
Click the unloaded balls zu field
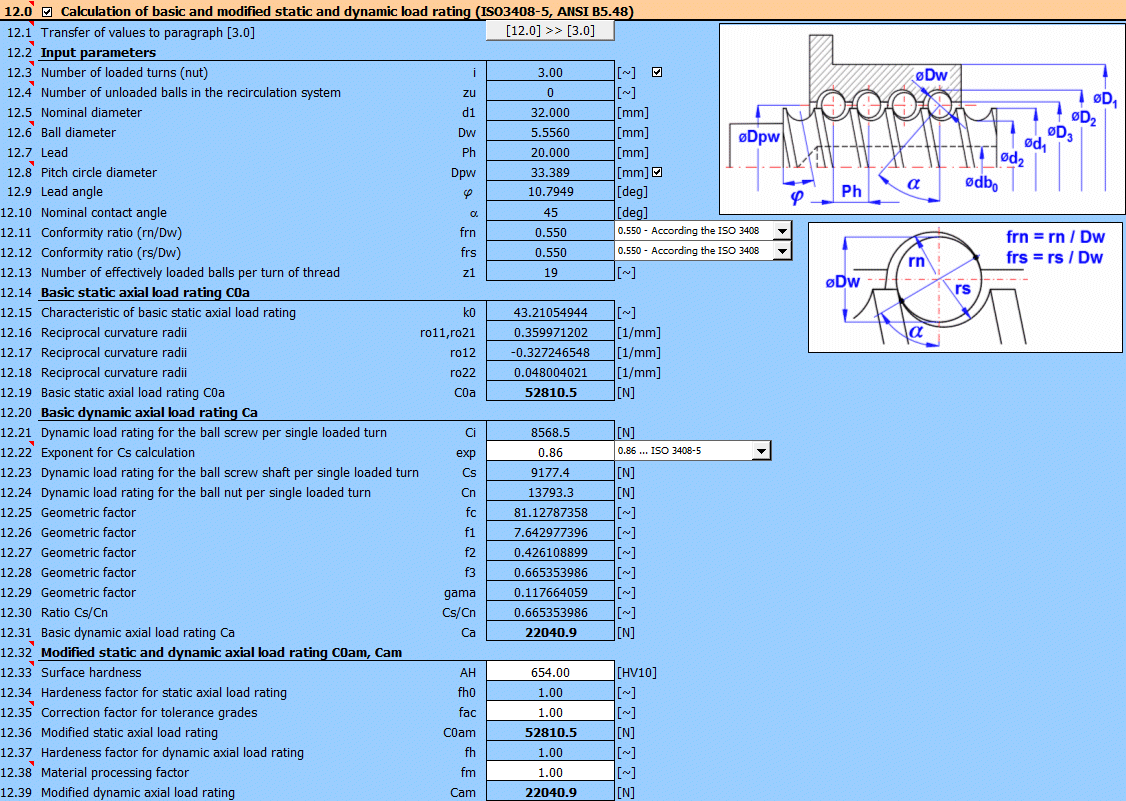[x=549, y=92]
